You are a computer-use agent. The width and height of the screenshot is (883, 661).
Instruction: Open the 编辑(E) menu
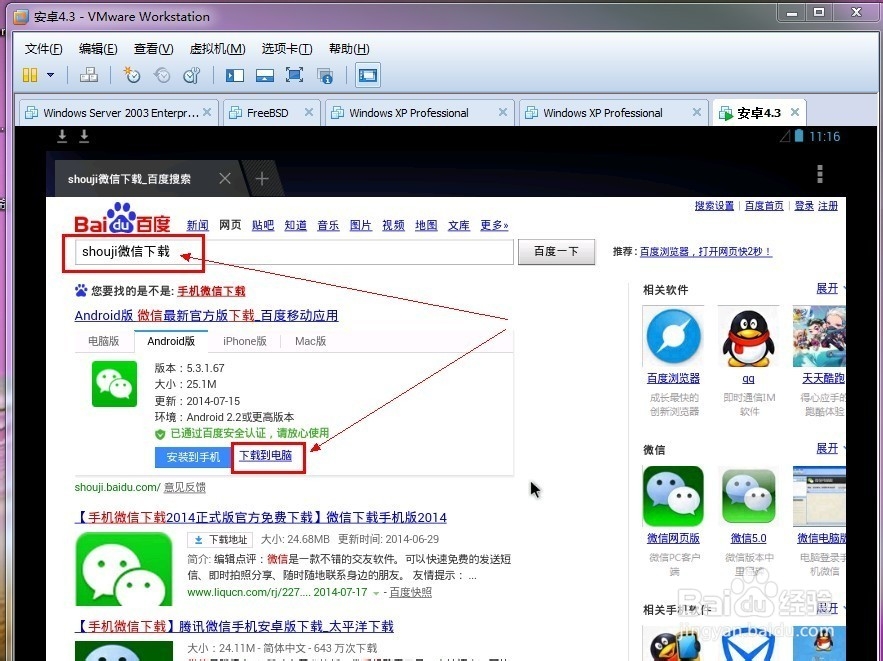98,49
